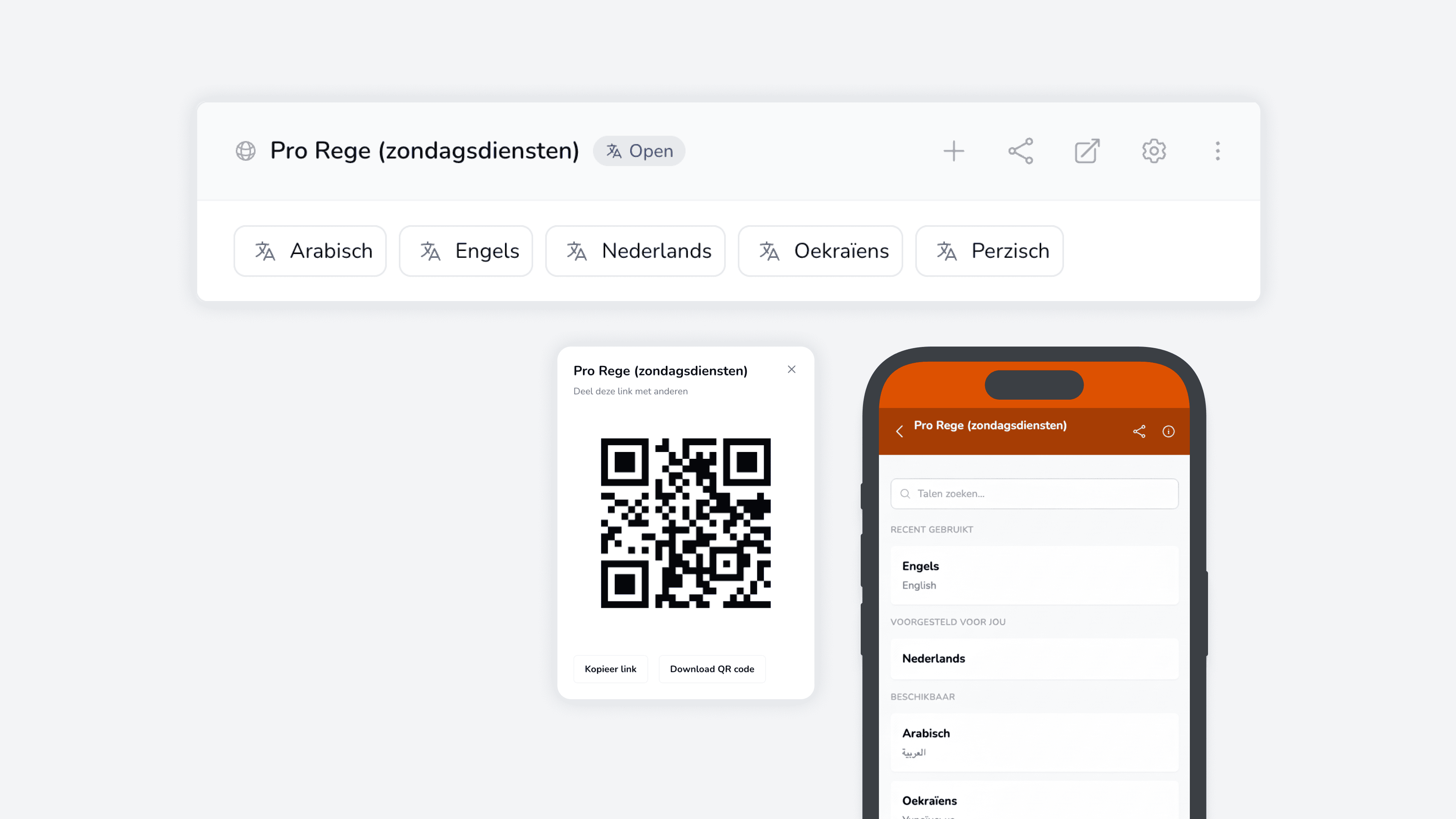
Task: Click the search magnifier icon in phone
Action: click(905, 494)
